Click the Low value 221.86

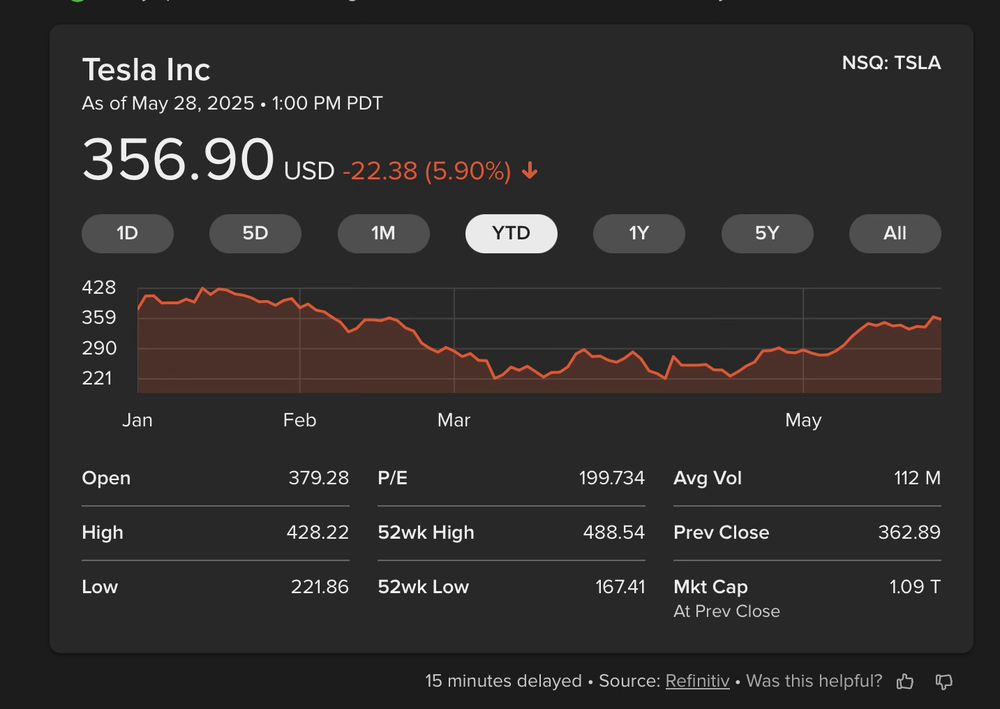pos(320,587)
